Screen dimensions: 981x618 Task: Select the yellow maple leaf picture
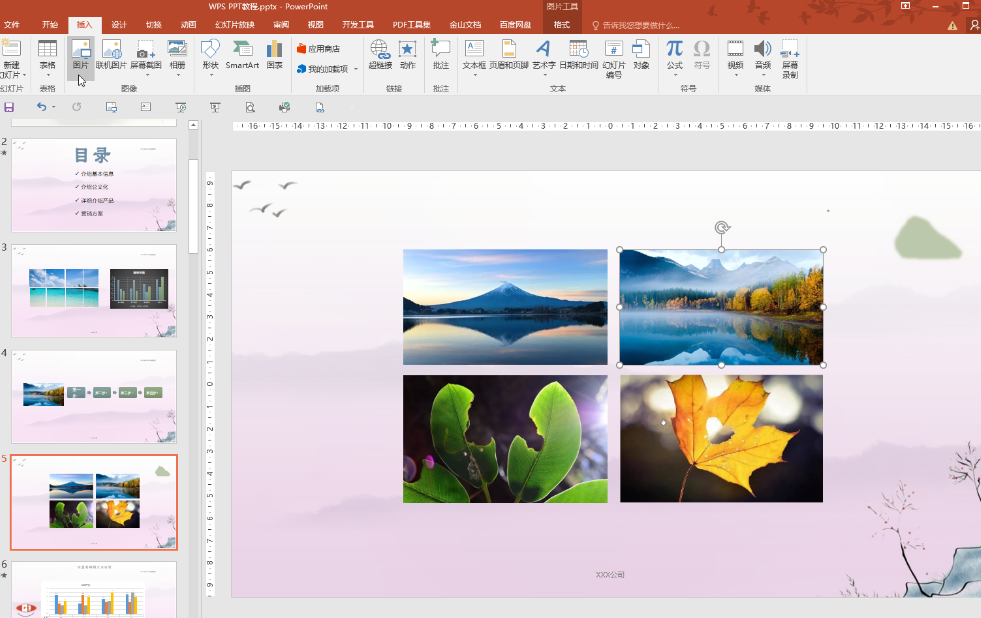(x=721, y=438)
